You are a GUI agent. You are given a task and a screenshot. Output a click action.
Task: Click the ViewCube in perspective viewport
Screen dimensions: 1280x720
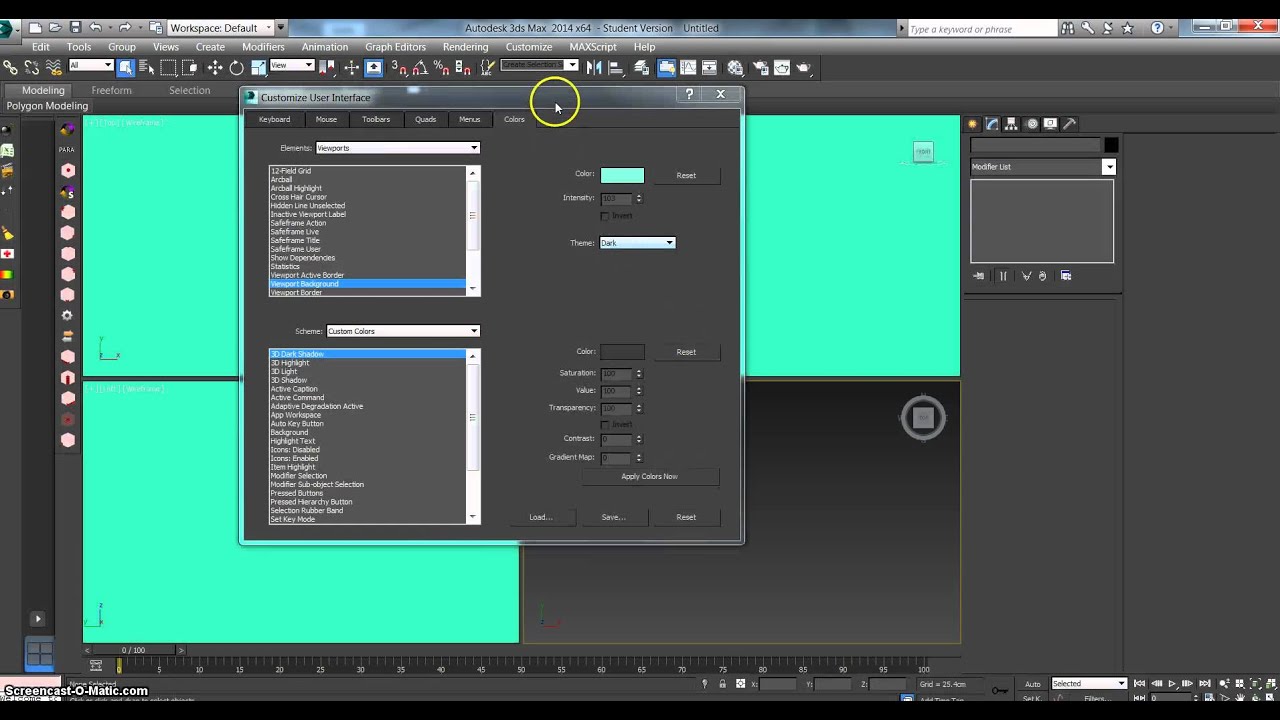pyautogui.click(x=923, y=417)
